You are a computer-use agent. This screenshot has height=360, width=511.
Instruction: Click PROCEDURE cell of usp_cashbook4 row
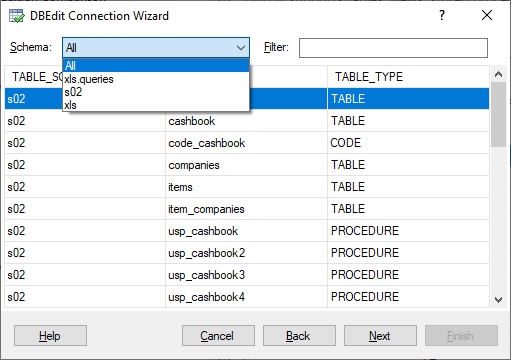[408, 297]
